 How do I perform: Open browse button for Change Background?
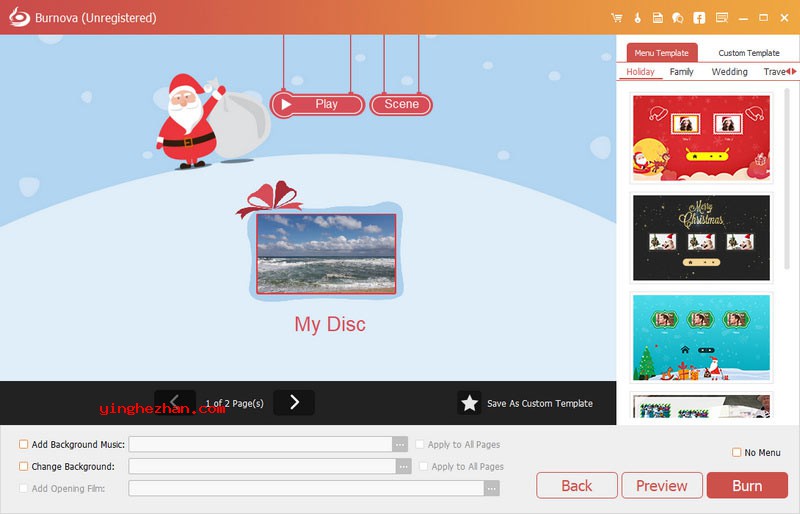pos(403,466)
